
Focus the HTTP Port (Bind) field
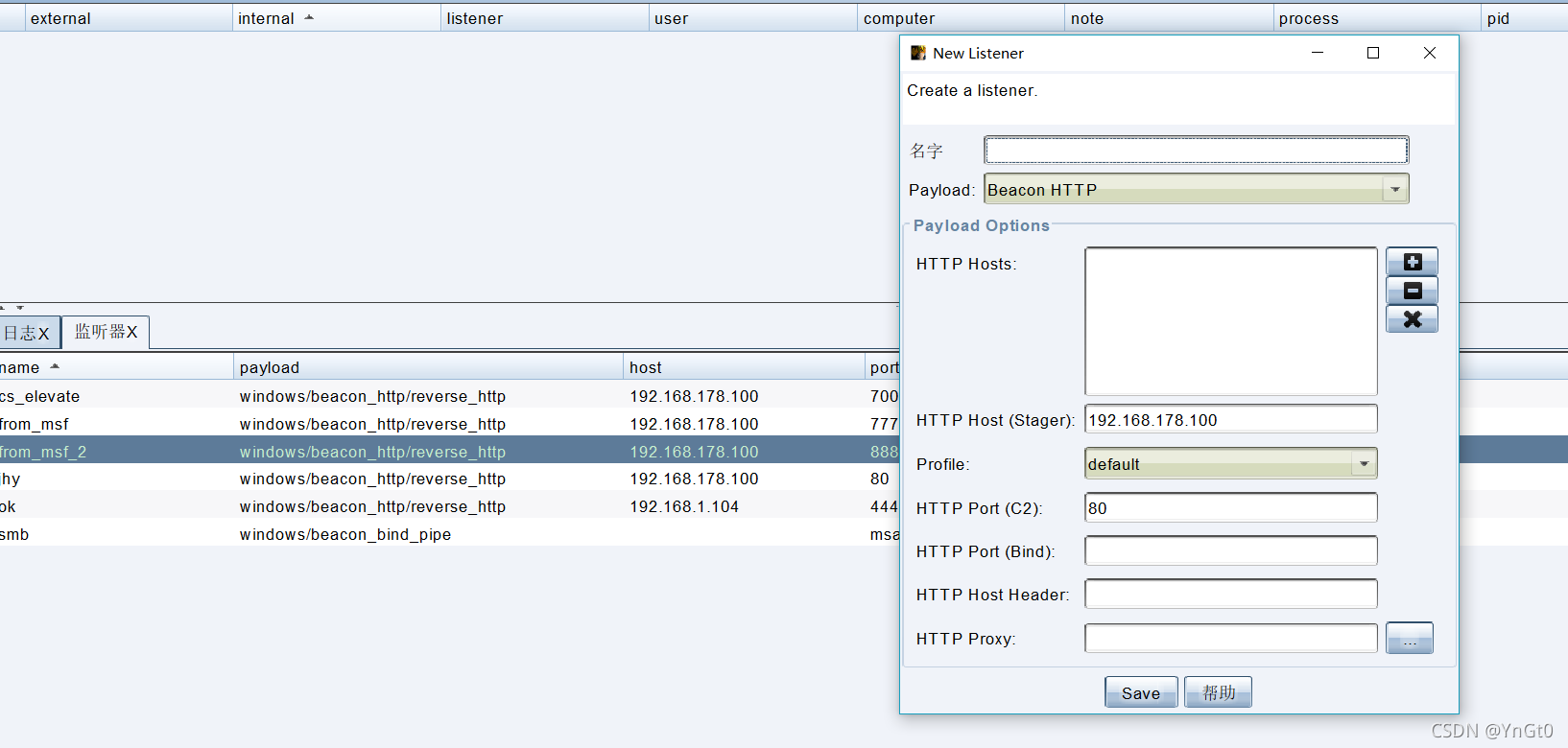click(1231, 550)
